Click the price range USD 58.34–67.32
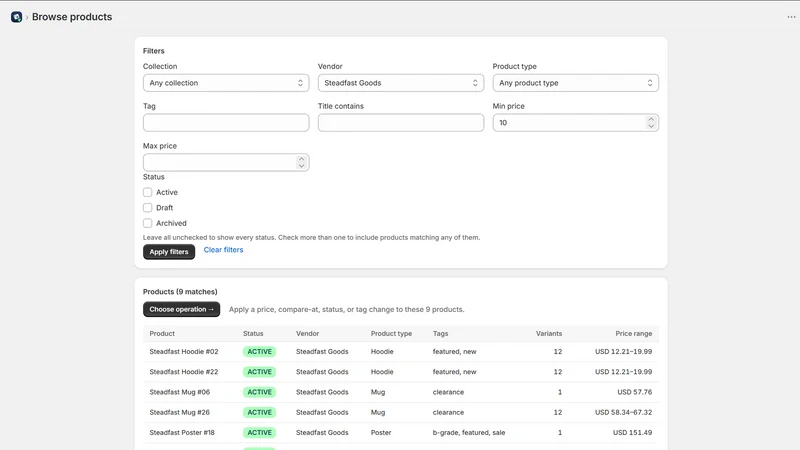Screen dimensions: 800x450 click(x=623, y=412)
